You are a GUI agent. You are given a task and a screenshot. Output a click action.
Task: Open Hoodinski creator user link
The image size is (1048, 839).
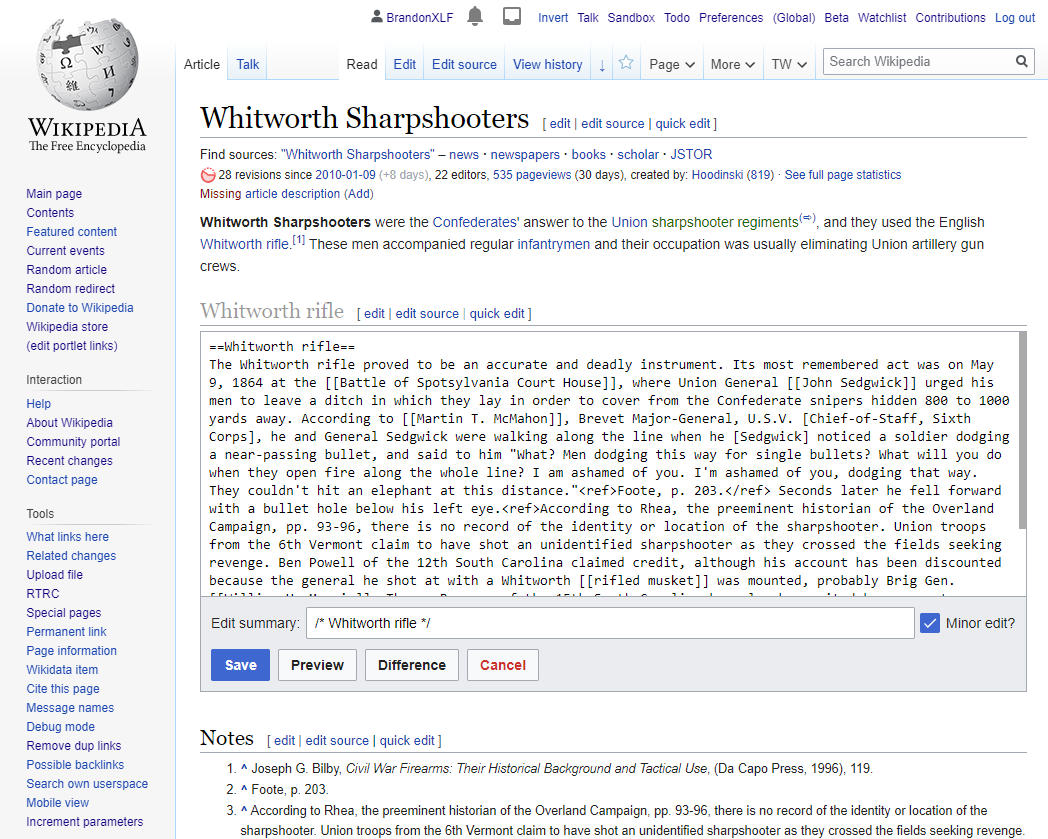coord(717,174)
